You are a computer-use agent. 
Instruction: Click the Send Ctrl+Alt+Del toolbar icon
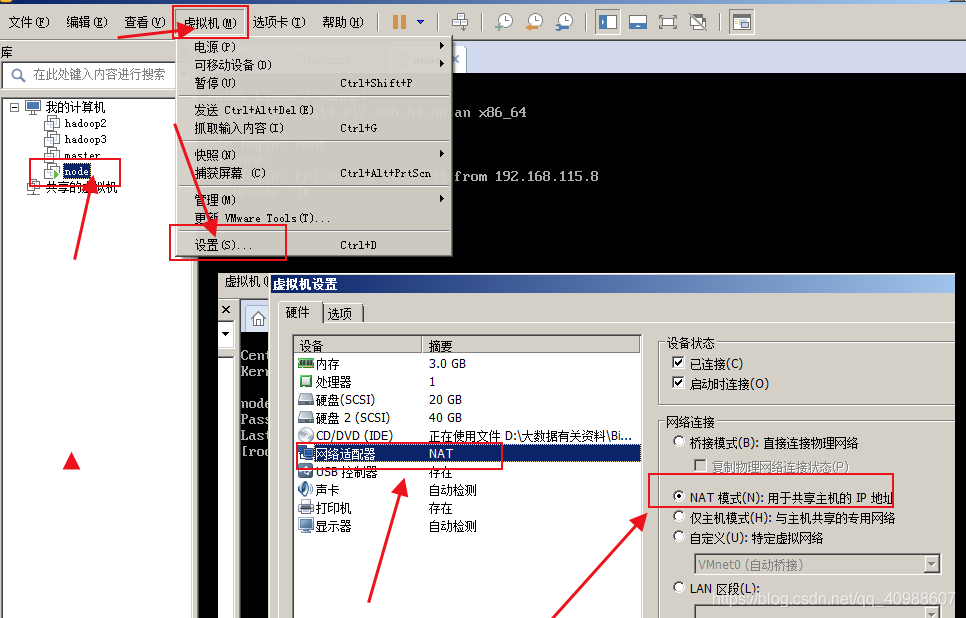coord(460,21)
